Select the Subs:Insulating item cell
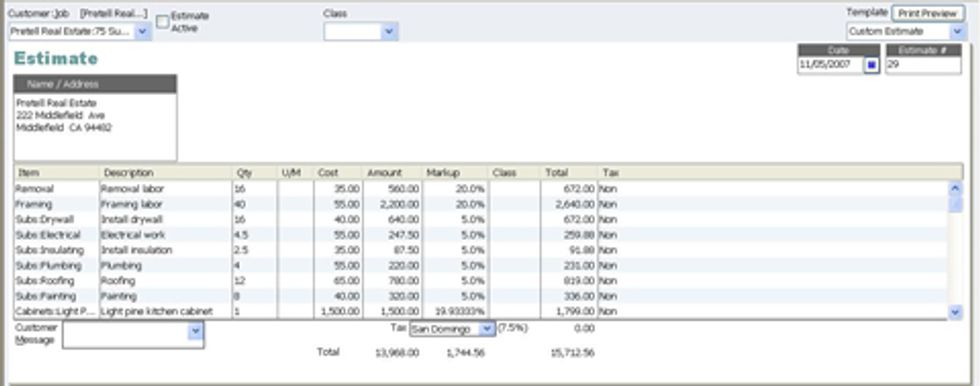The width and height of the screenshot is (980, 386). [56, 250]
